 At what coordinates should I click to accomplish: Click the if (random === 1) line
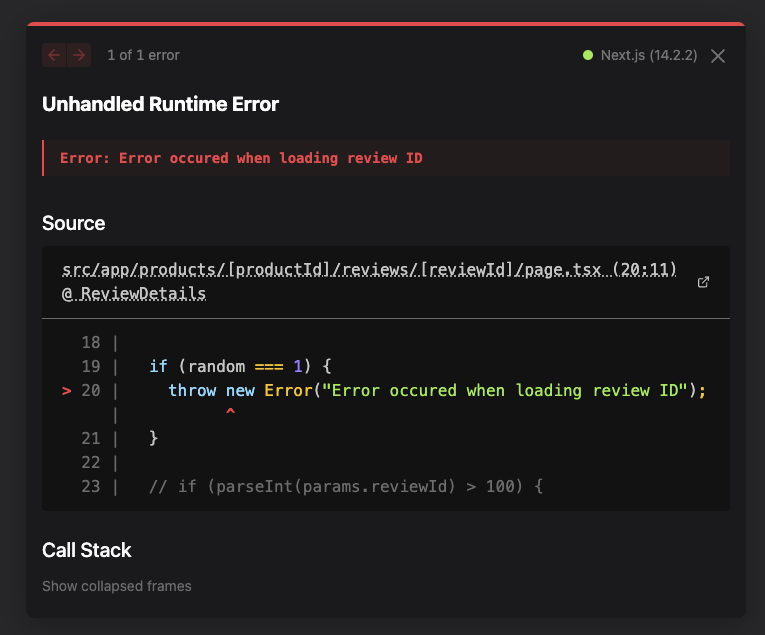pos(240,366)
